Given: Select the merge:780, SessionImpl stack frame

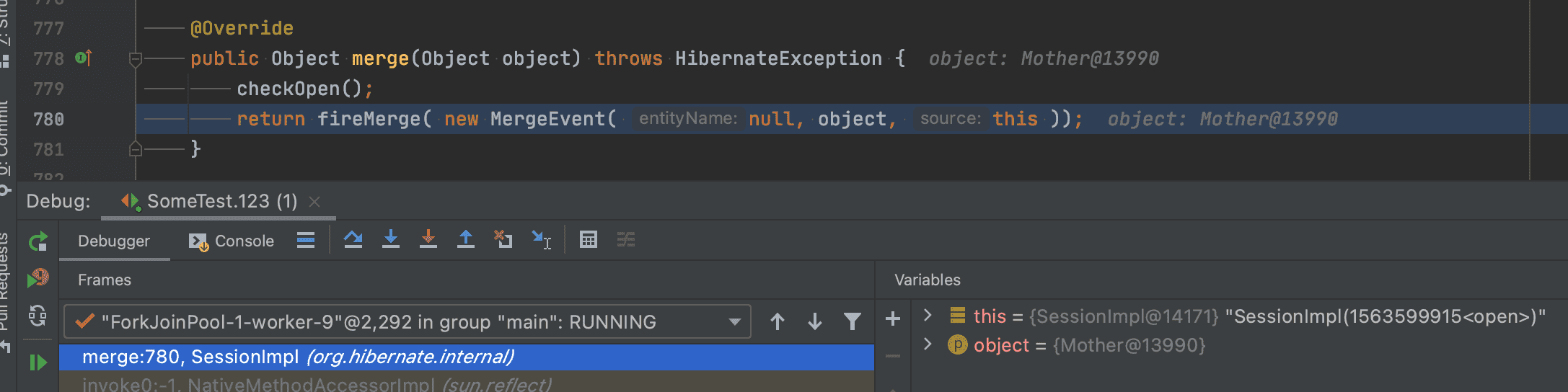Looking at the screenshot, I should 467,357.
